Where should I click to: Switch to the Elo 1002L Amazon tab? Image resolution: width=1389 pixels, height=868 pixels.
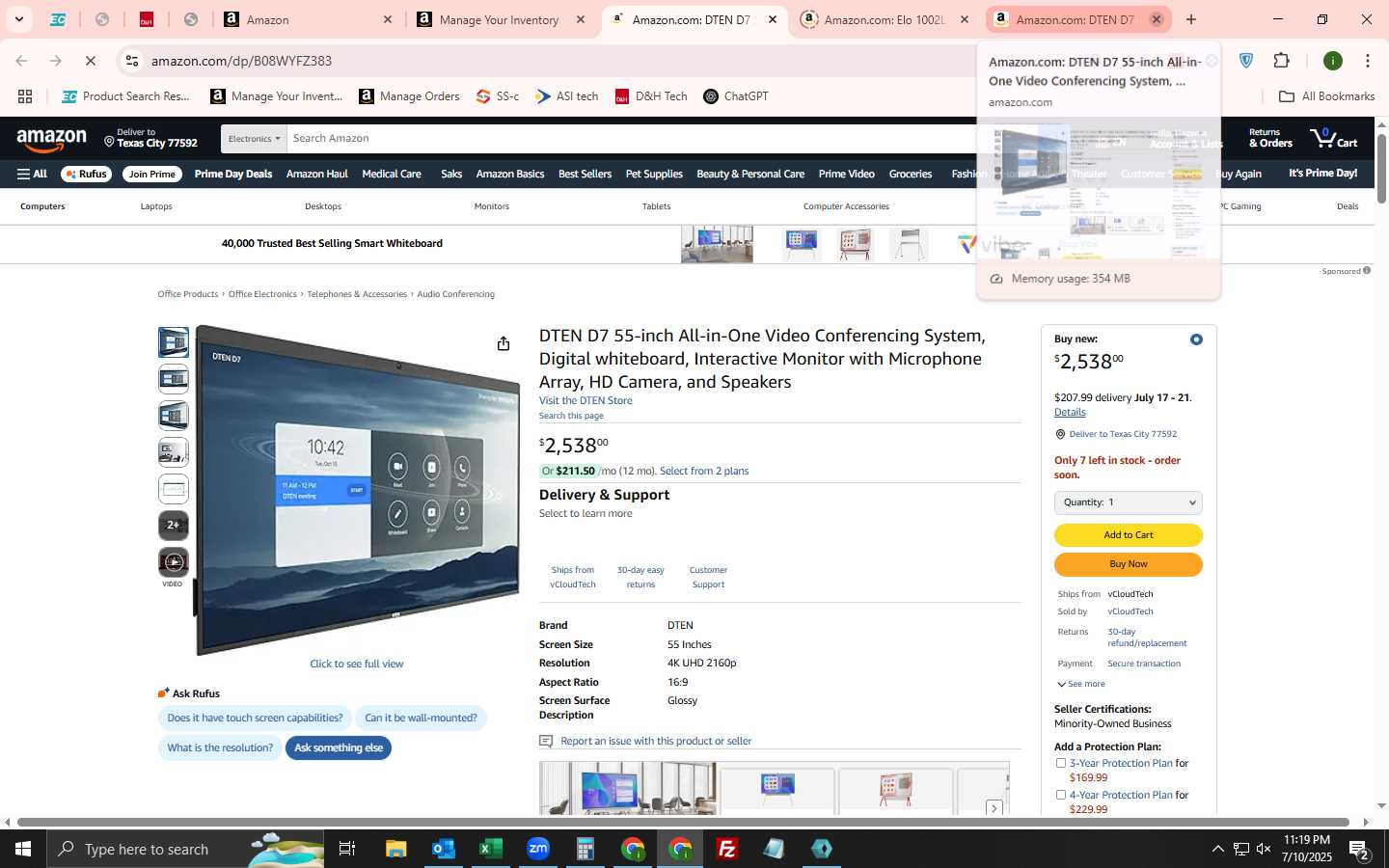click(885, 19)
